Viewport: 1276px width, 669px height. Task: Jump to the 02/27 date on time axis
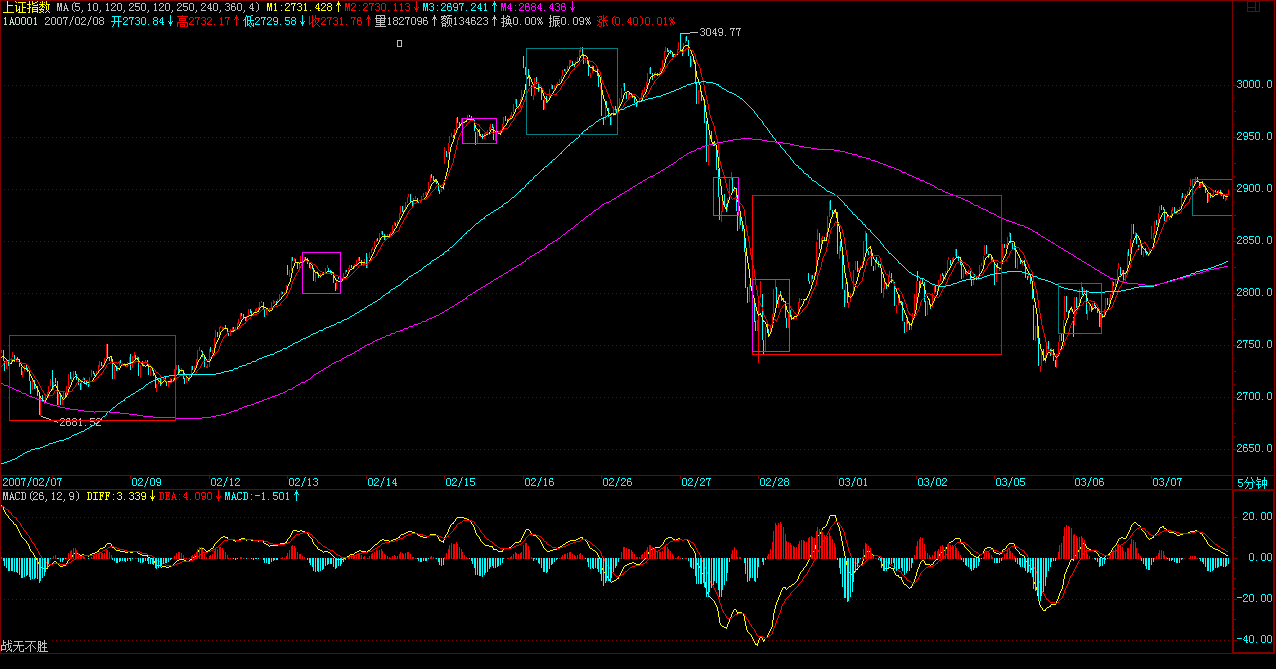click(x=696, y=482)
